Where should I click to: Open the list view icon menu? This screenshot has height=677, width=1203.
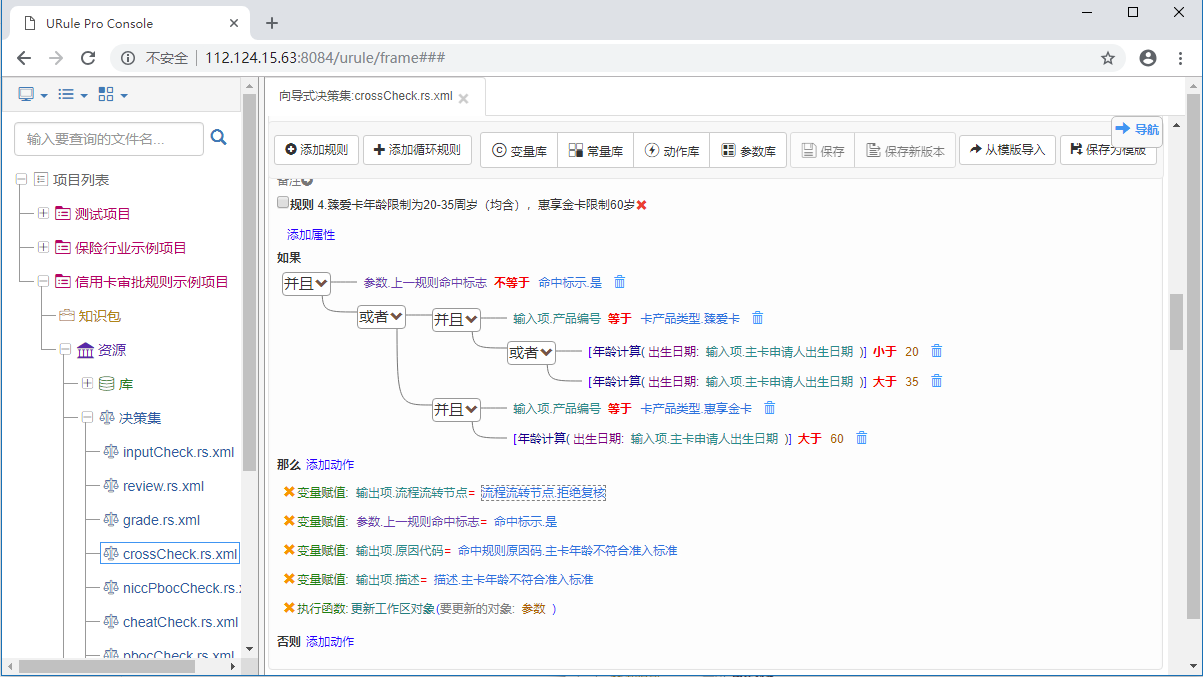(72, 94)
